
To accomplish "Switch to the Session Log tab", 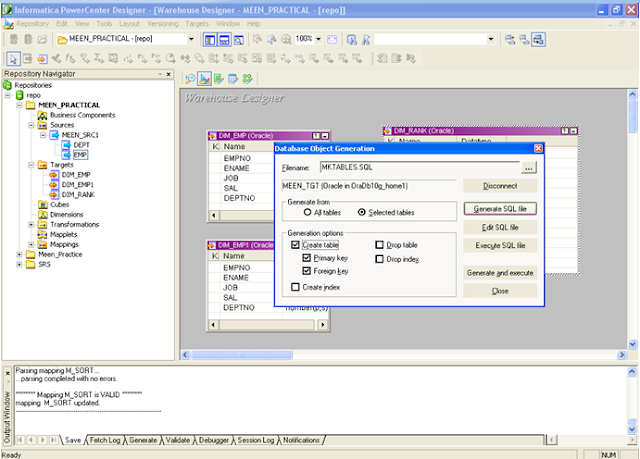I will point(256,440).
